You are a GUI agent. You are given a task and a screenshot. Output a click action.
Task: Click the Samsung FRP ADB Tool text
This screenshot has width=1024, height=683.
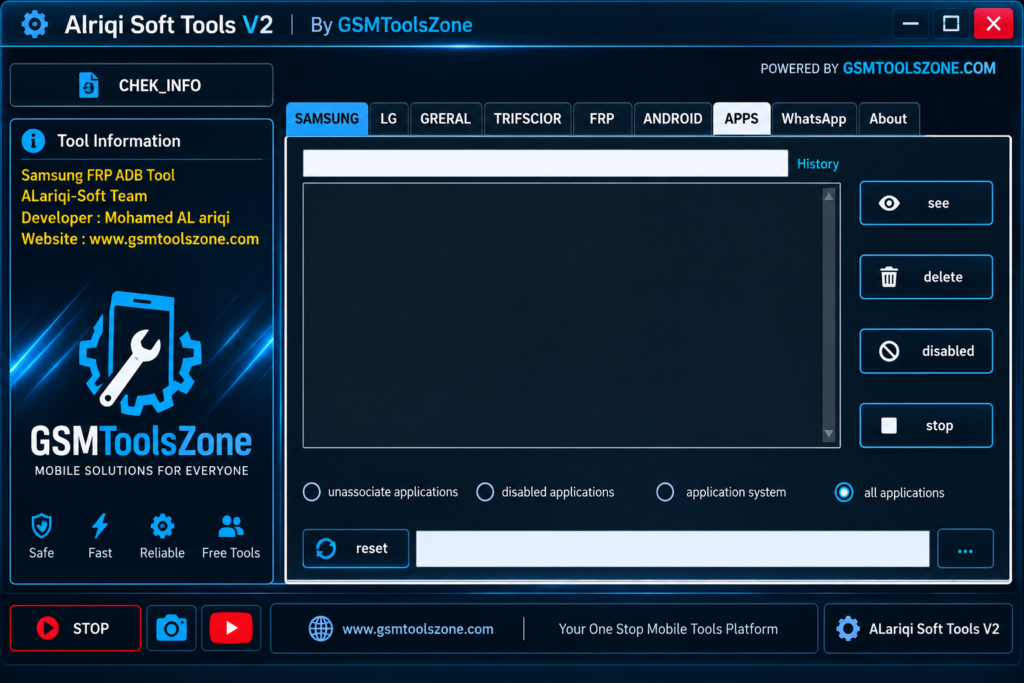point(98,175)
